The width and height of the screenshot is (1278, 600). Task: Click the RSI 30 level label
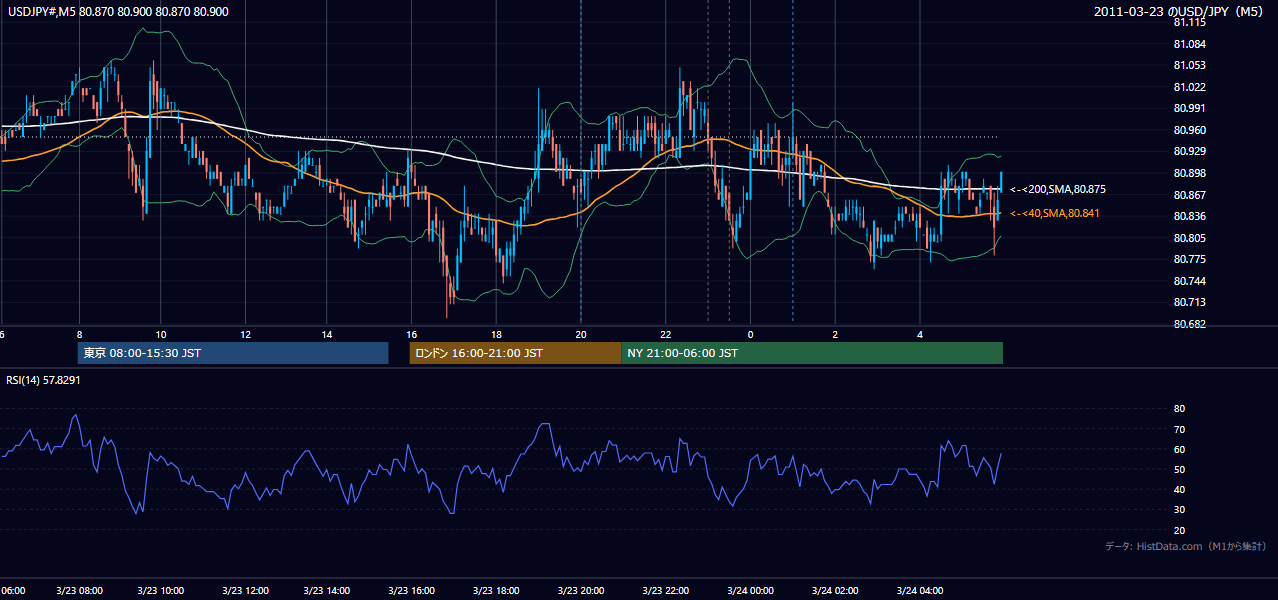(x=1180, y=510)
